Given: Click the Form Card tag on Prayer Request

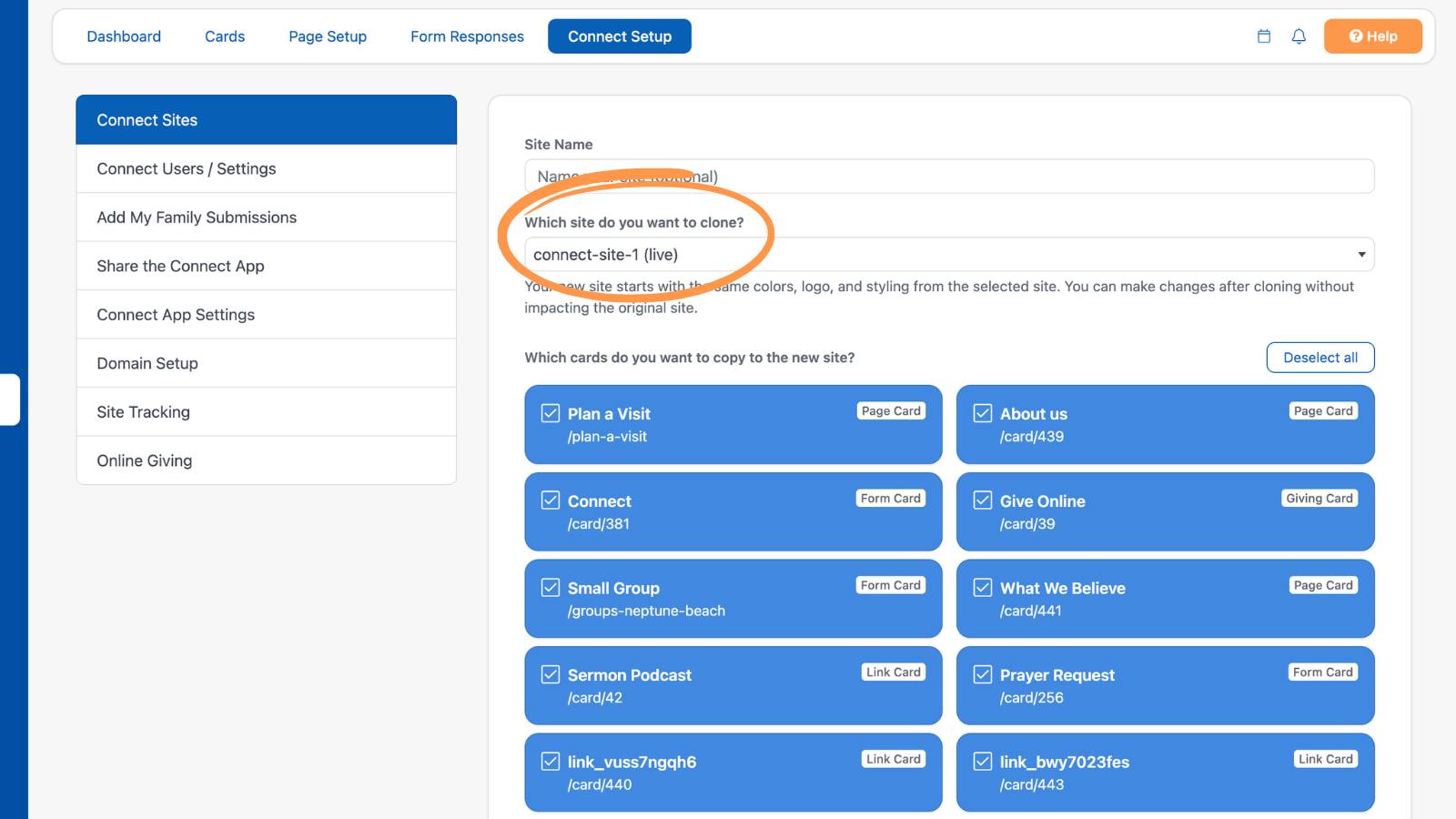Looking at the screenshot, I should click(1323, 672).
